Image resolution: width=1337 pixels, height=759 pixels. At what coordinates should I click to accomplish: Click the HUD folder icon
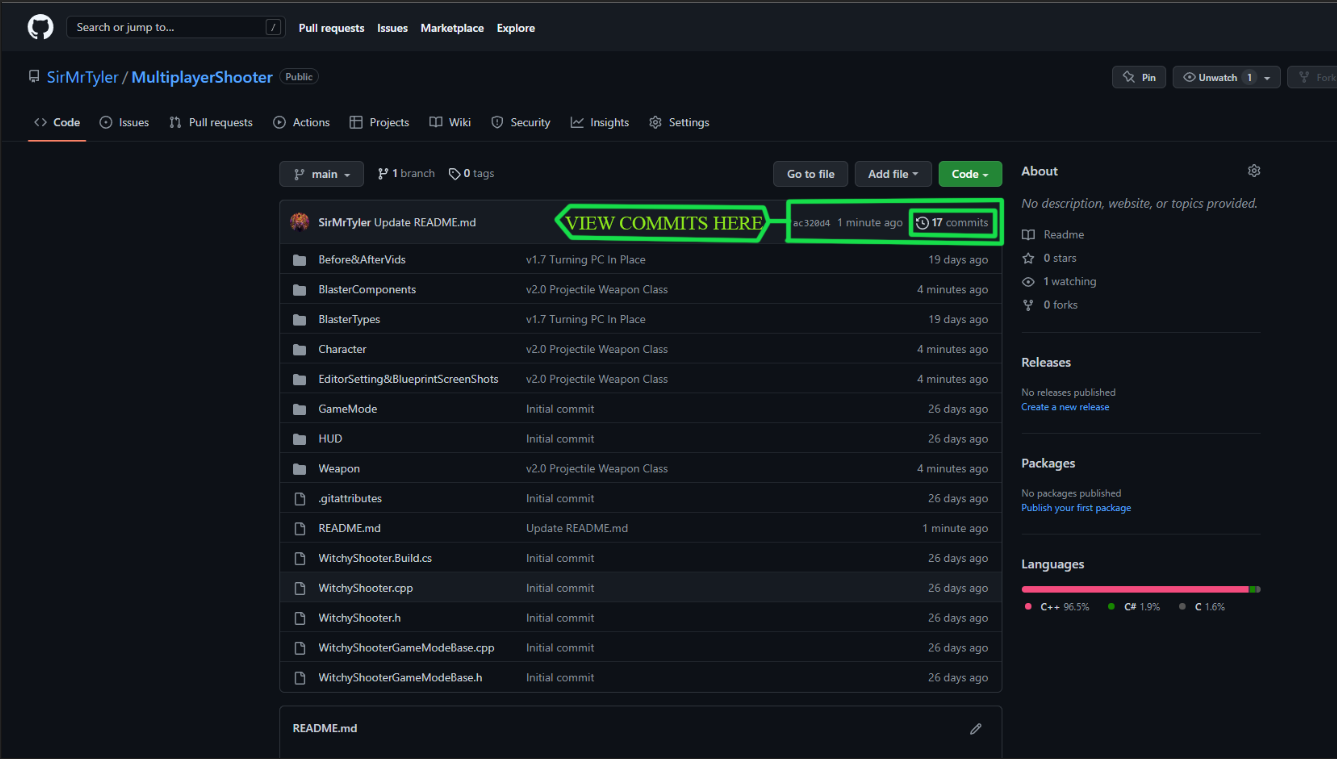(x=299, y=439)
